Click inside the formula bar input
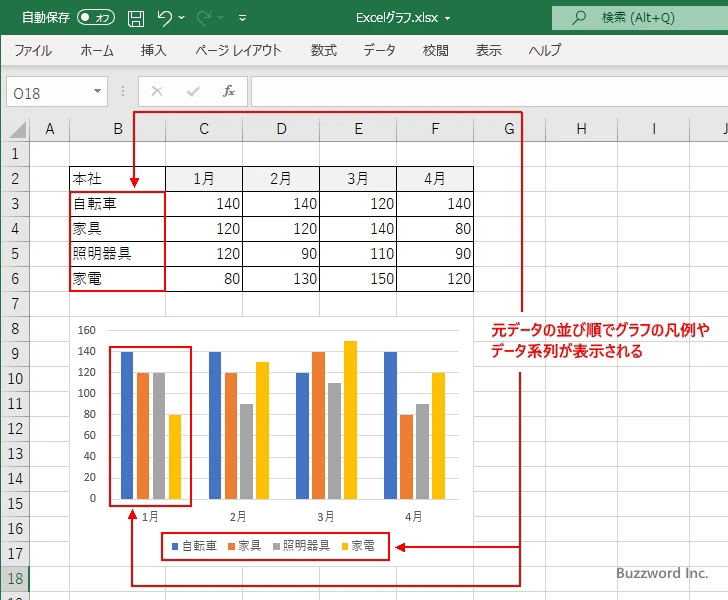Image resolution: width=728 pixels, height=600 pixels. [480, 92]
